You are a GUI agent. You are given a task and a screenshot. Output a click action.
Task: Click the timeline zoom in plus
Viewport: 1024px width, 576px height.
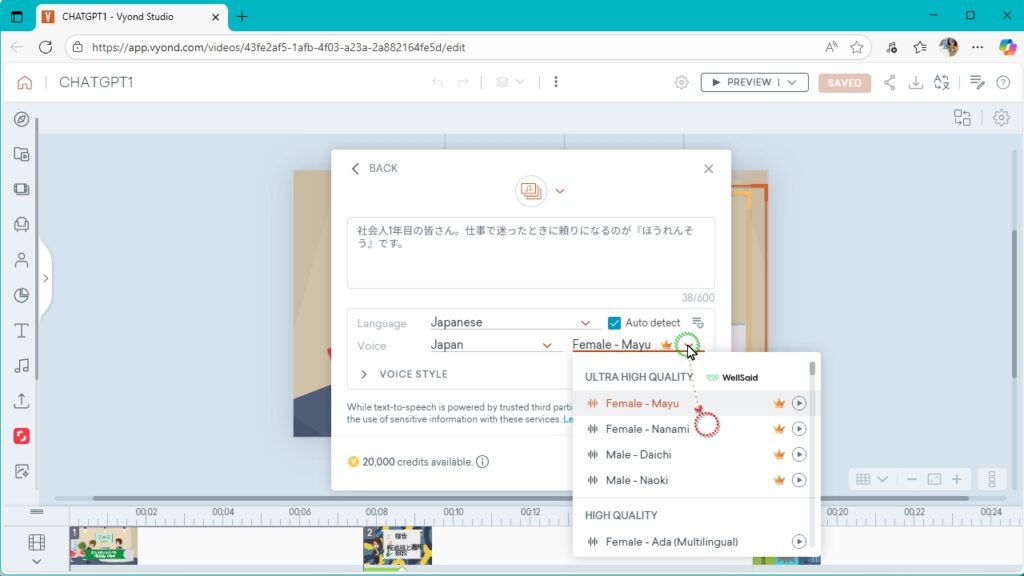tap(957, 479)
